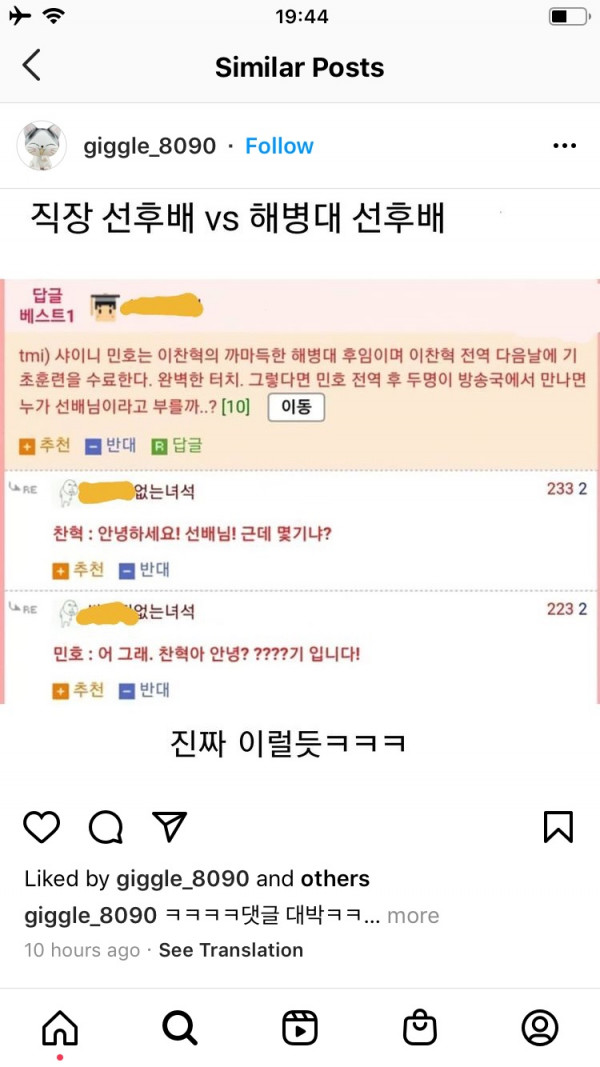Tap the giggle_8090 username in header
This screenshot has width=600, height=1067.
(150, 146)
